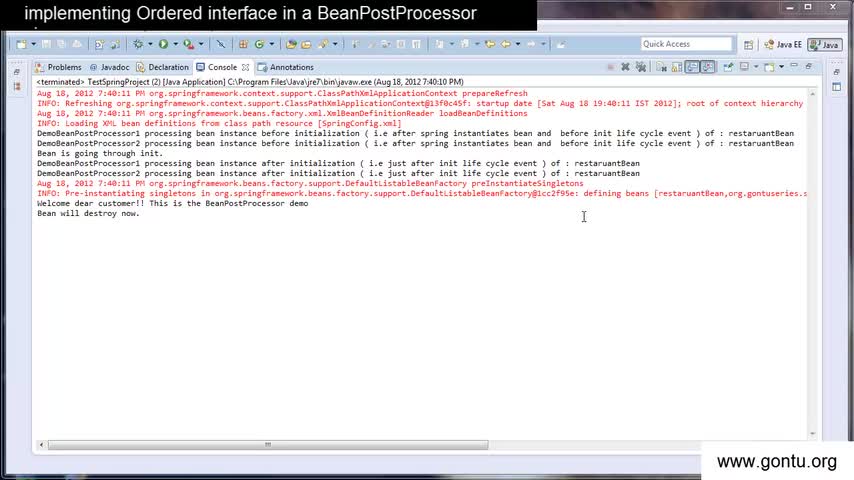Click the New Java Package icon

click(x=243, y=44)
